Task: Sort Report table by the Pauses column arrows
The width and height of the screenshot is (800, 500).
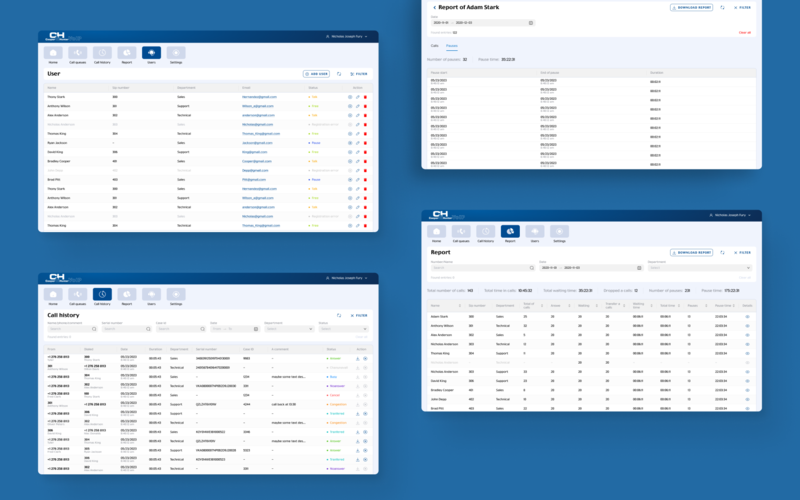Action: [x=706, y=306]
